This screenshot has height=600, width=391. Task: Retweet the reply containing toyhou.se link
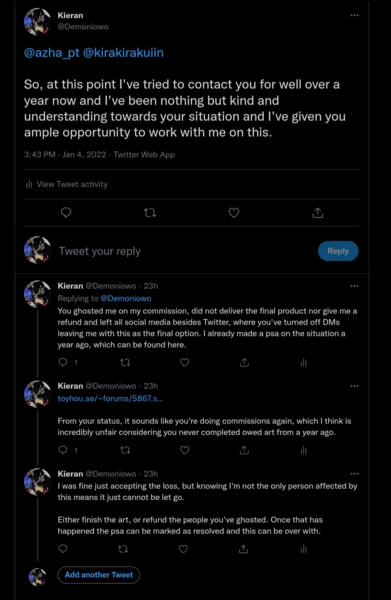125,450
